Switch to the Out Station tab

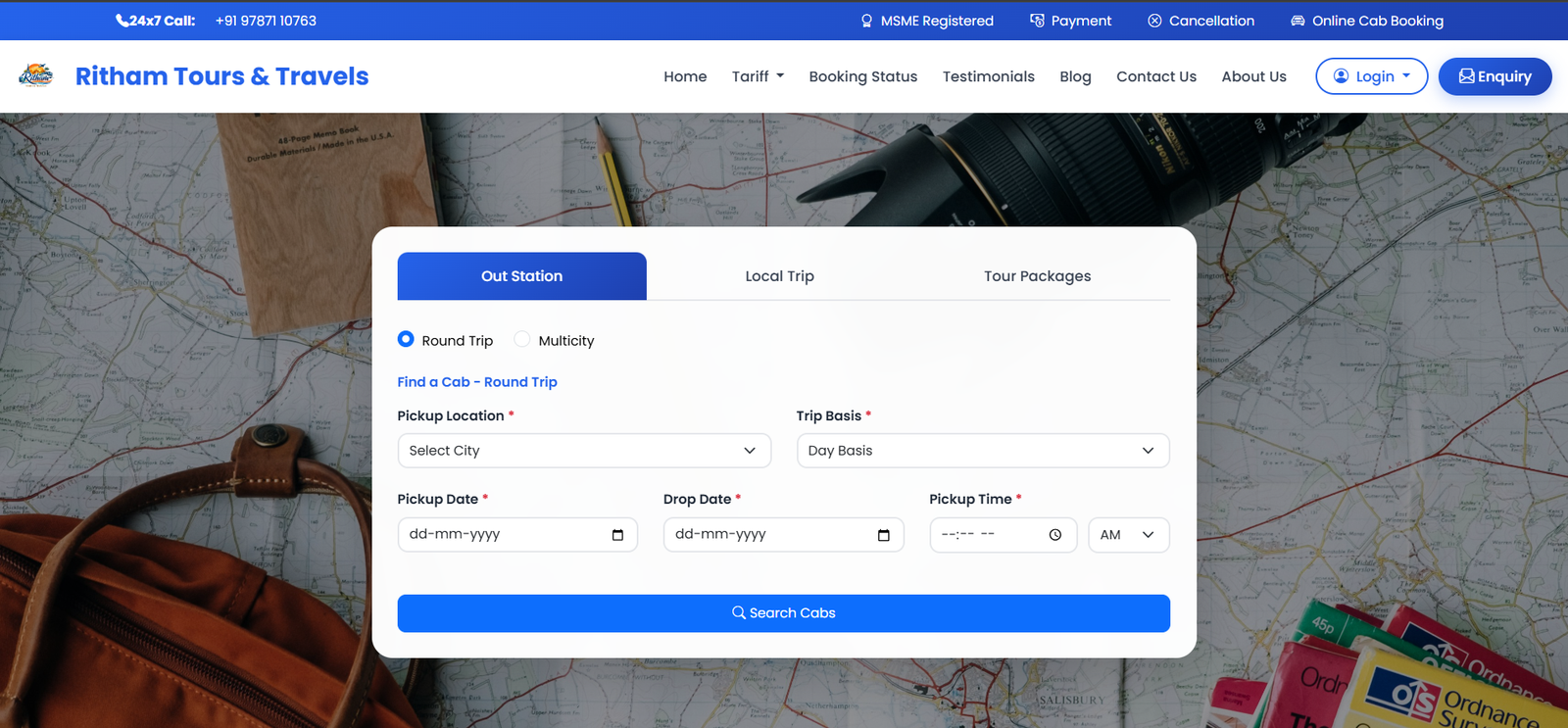522,276
